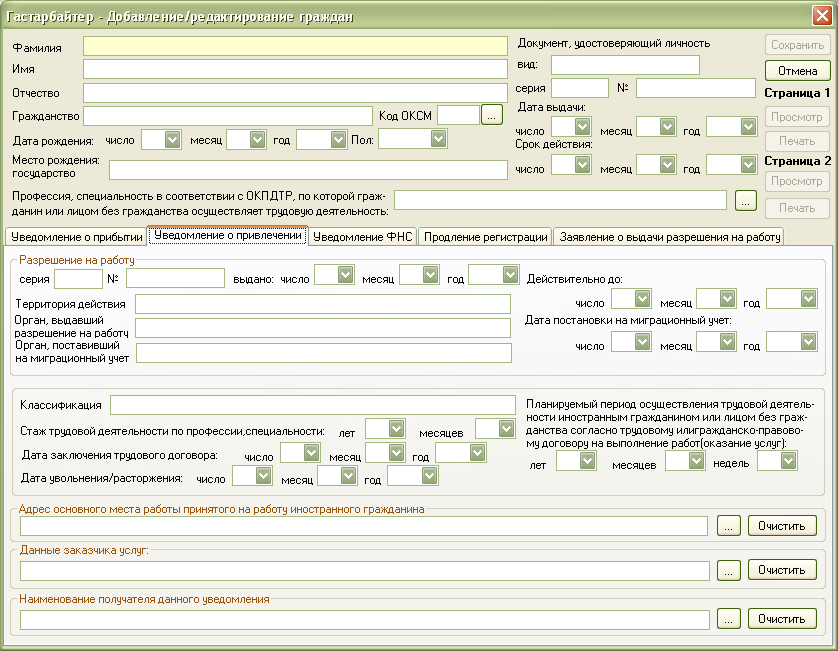Expand Дата выдачи число dropdown
This screenshot has height=651, width=838.
[x=583, y=127]
